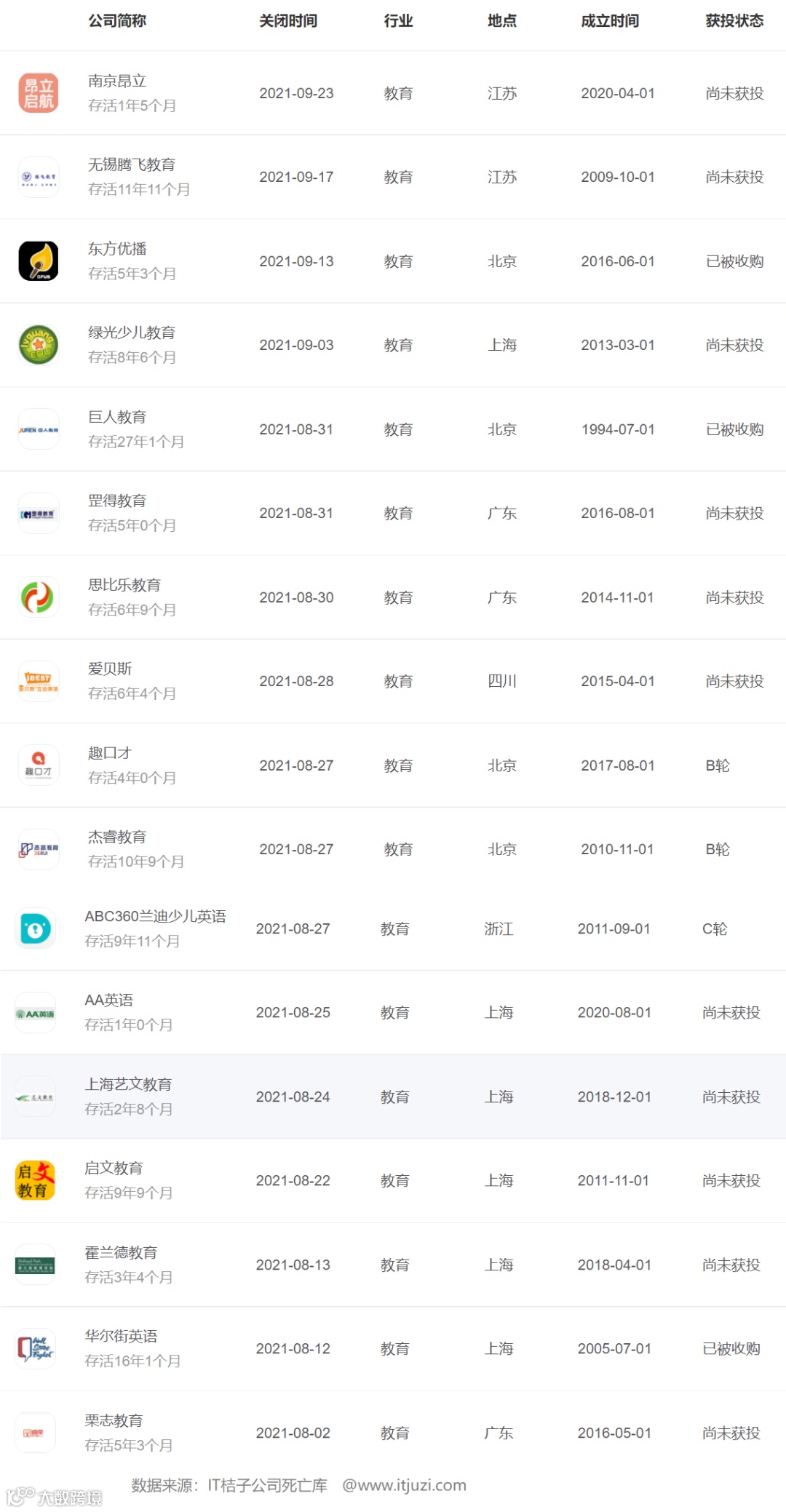Click the 南京昂立 company logo
Screen dimensions: 786x1512
(x=39, y=93)
